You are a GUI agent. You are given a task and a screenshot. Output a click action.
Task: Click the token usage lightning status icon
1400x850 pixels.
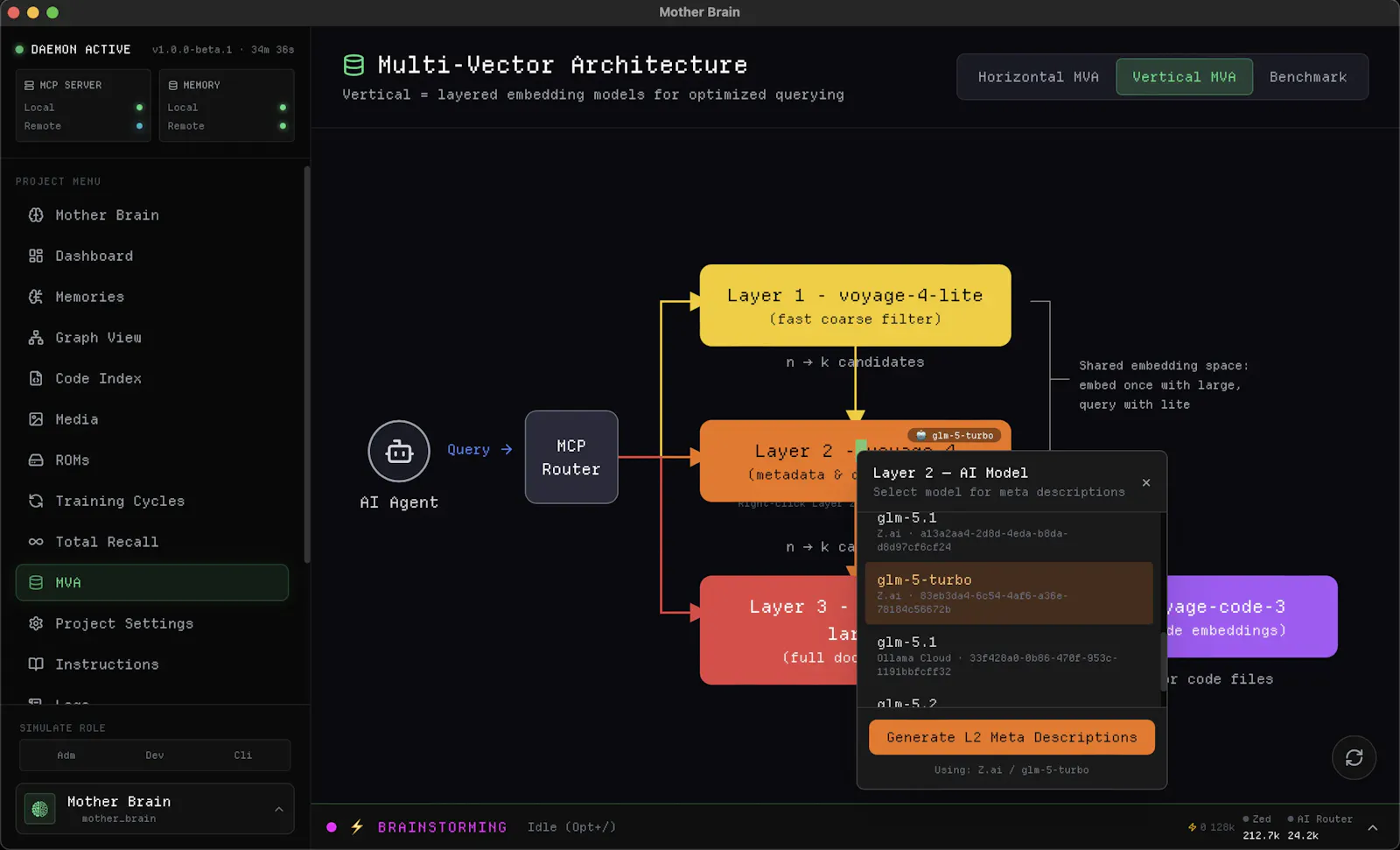1192,827
